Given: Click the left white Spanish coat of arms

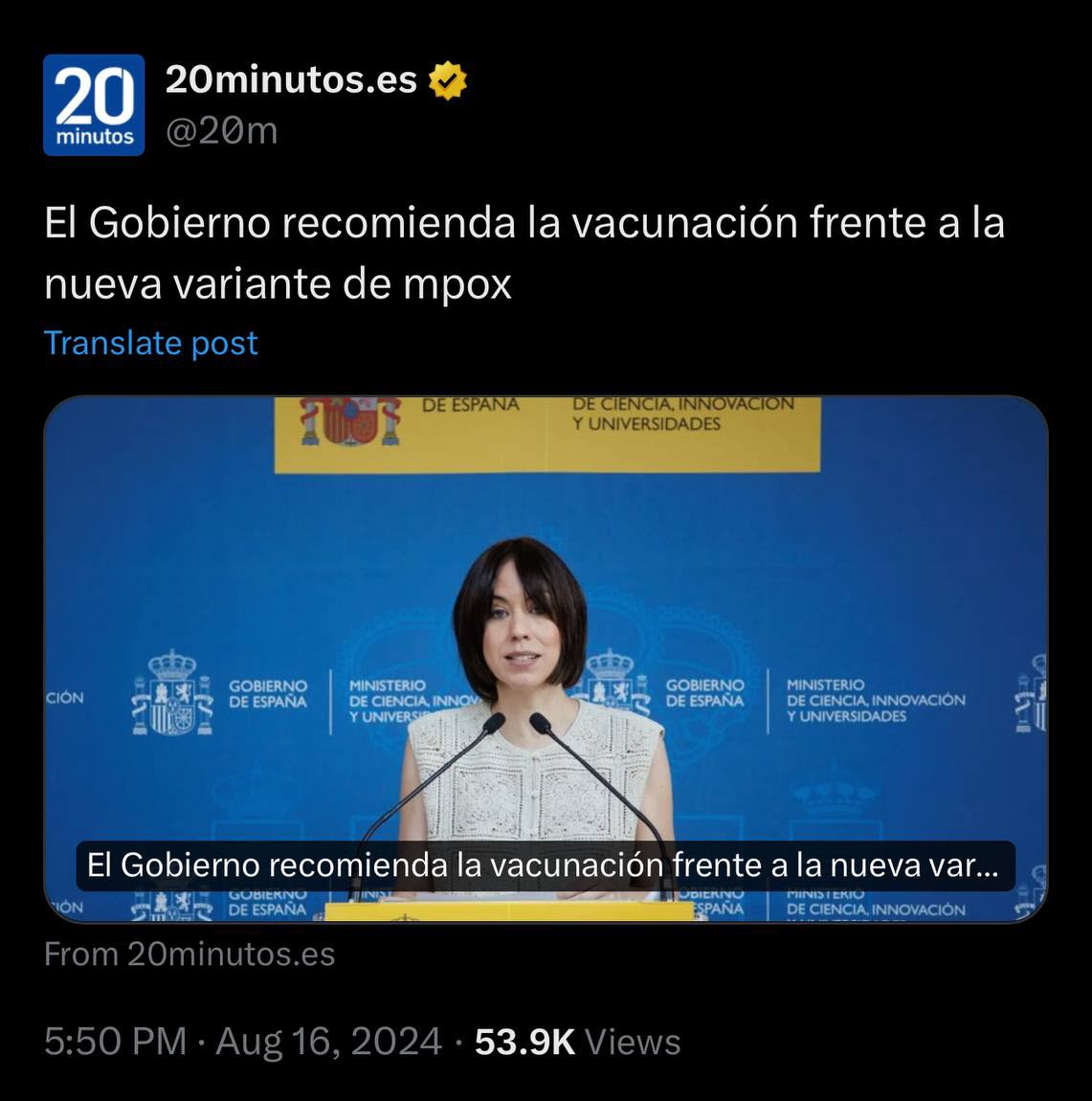Looking at the screenshot, I should (x=172, y=693).
